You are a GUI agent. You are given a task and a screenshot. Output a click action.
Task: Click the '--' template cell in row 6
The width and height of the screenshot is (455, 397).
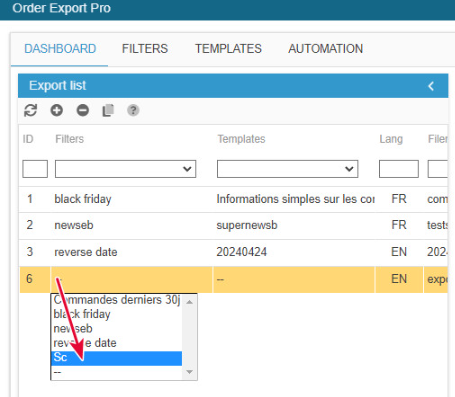[x=294, y=279]
